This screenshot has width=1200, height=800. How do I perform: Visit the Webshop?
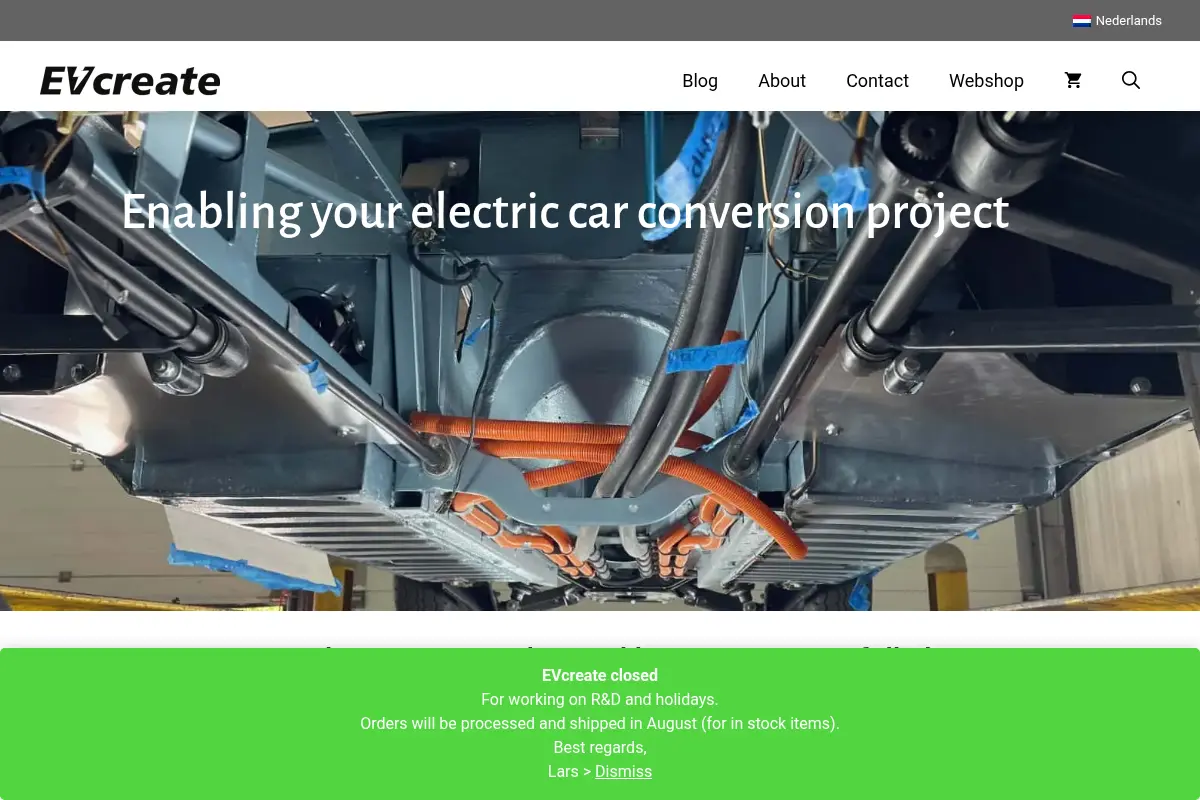tap(986, 81)
